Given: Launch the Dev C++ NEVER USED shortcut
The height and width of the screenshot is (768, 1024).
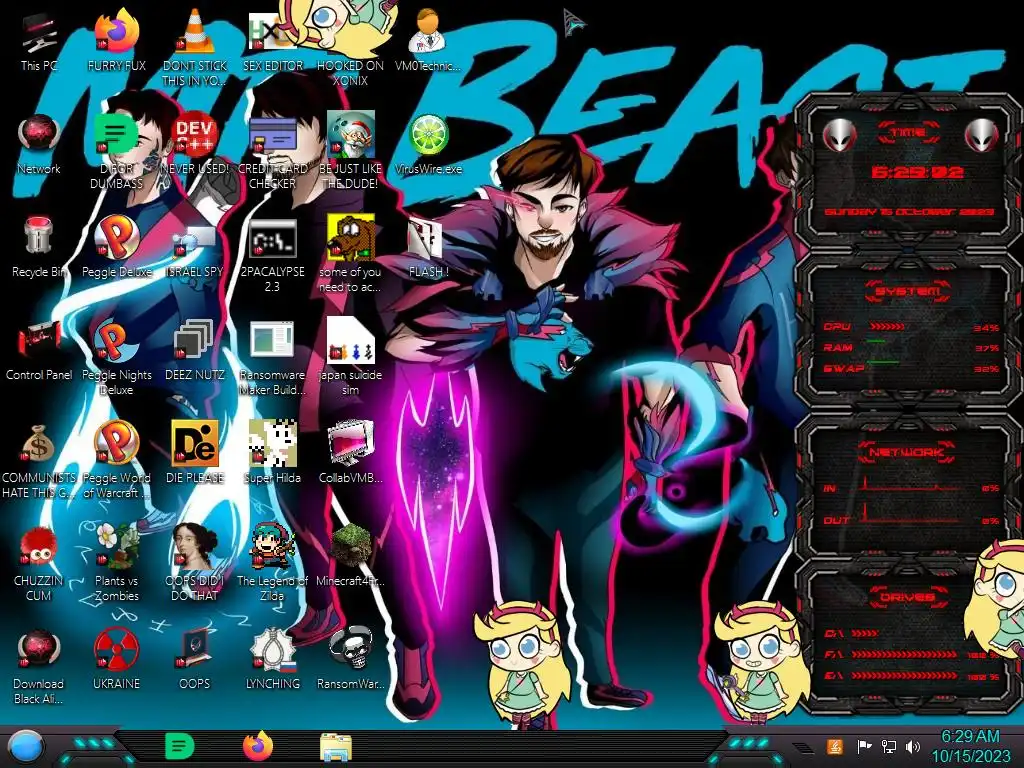Looking at the screenshot, I should pyautogui.click(x=195, y=144).
